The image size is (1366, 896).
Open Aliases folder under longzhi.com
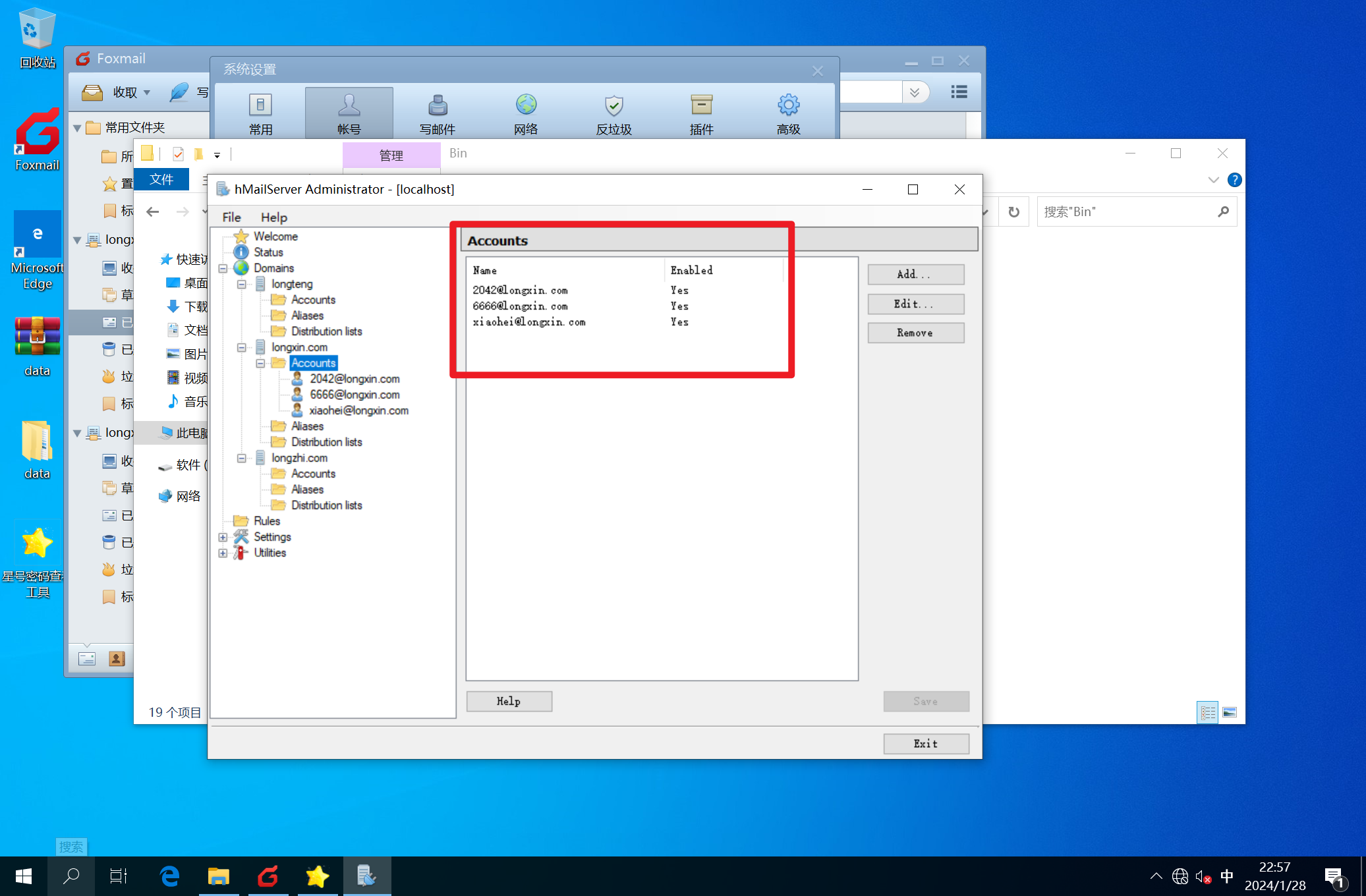tap(307, 490)
